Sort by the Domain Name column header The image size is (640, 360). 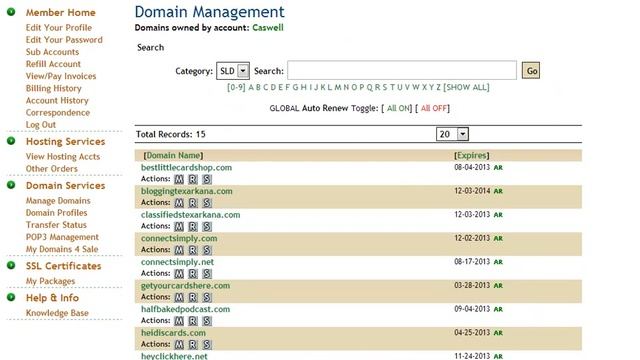click(x=173, y=156)
